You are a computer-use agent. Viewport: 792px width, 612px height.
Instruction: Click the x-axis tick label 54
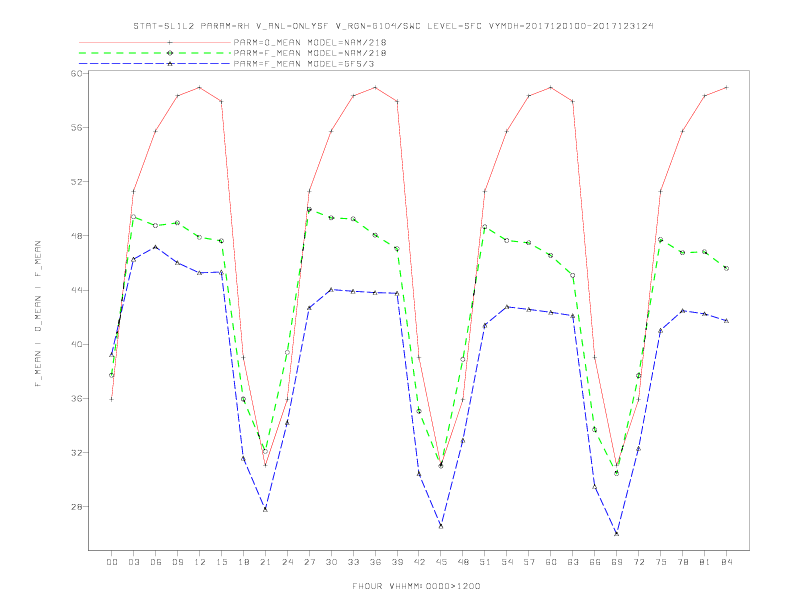coord(507,562)
